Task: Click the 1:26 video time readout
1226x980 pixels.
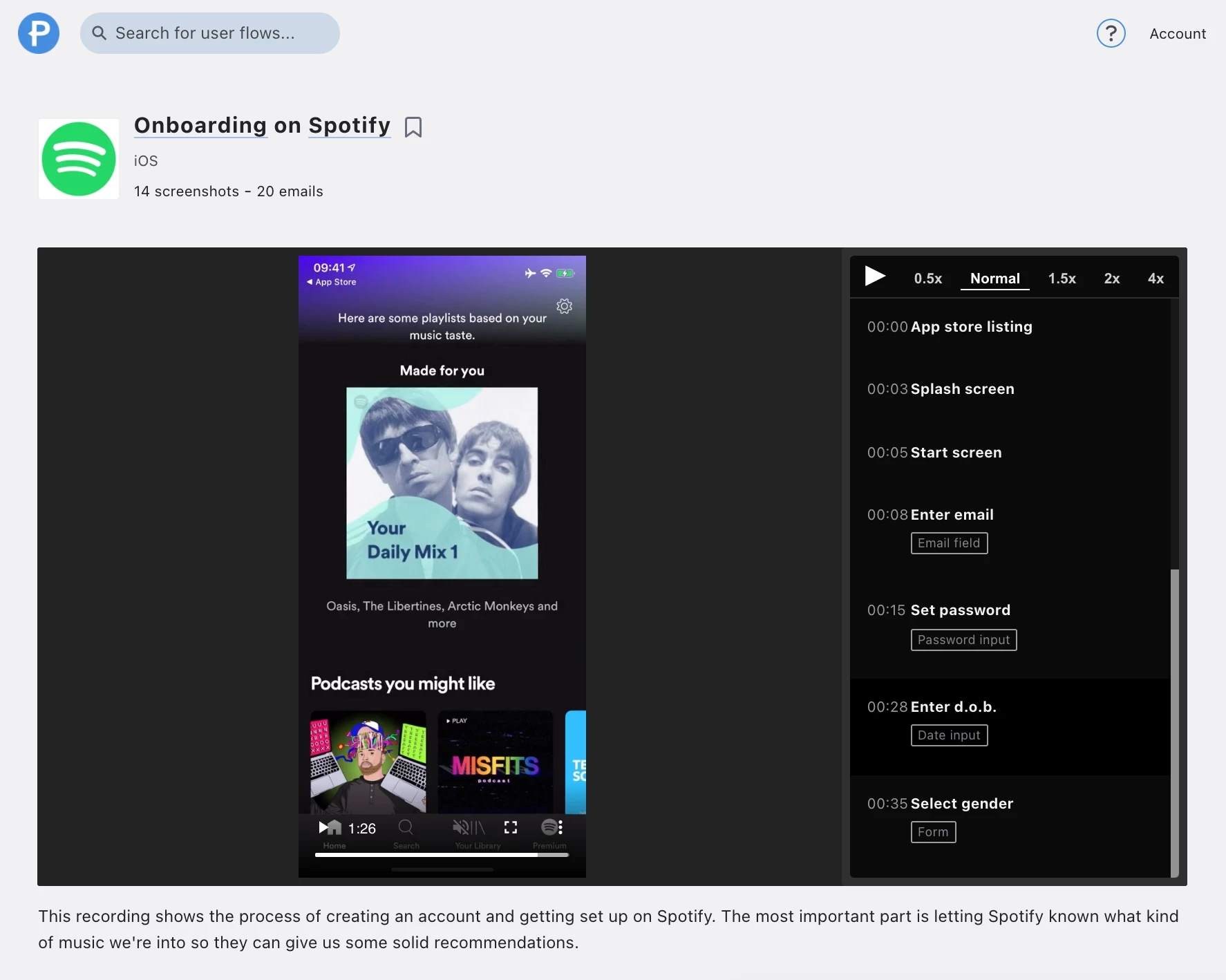Action: click(x=362, y=828)
